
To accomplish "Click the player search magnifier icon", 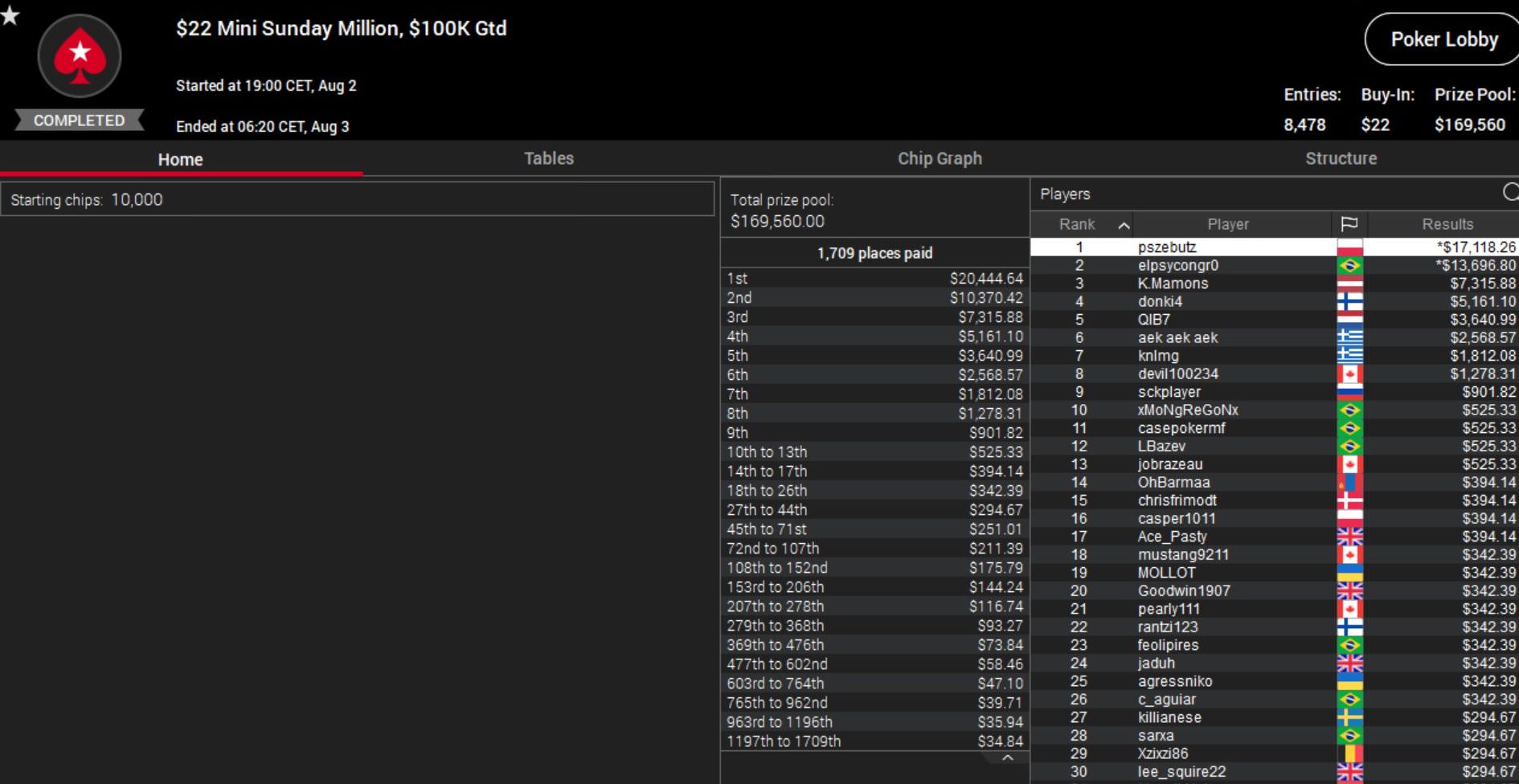I will [1510, 192].
